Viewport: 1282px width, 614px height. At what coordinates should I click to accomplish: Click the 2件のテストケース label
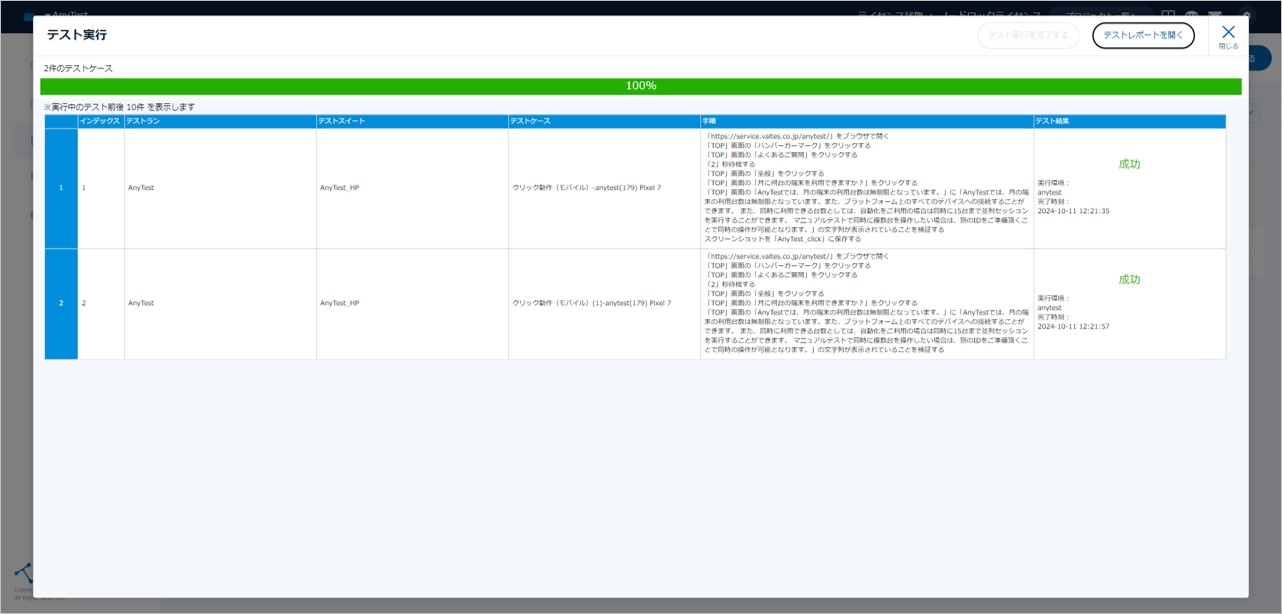79,68
